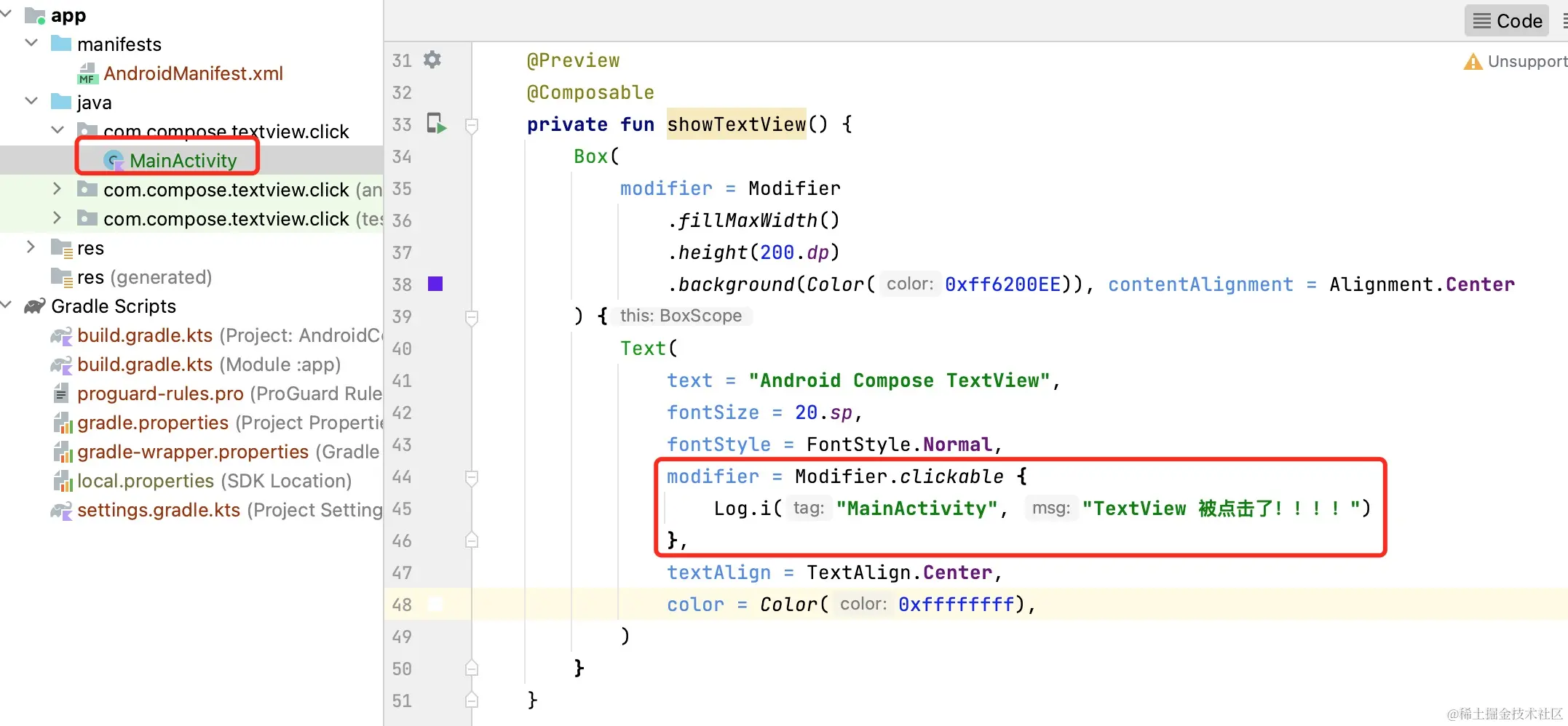Select the MainActivity class icon
This screenshot has width=1568, height=726.
(x=114, y=160)
